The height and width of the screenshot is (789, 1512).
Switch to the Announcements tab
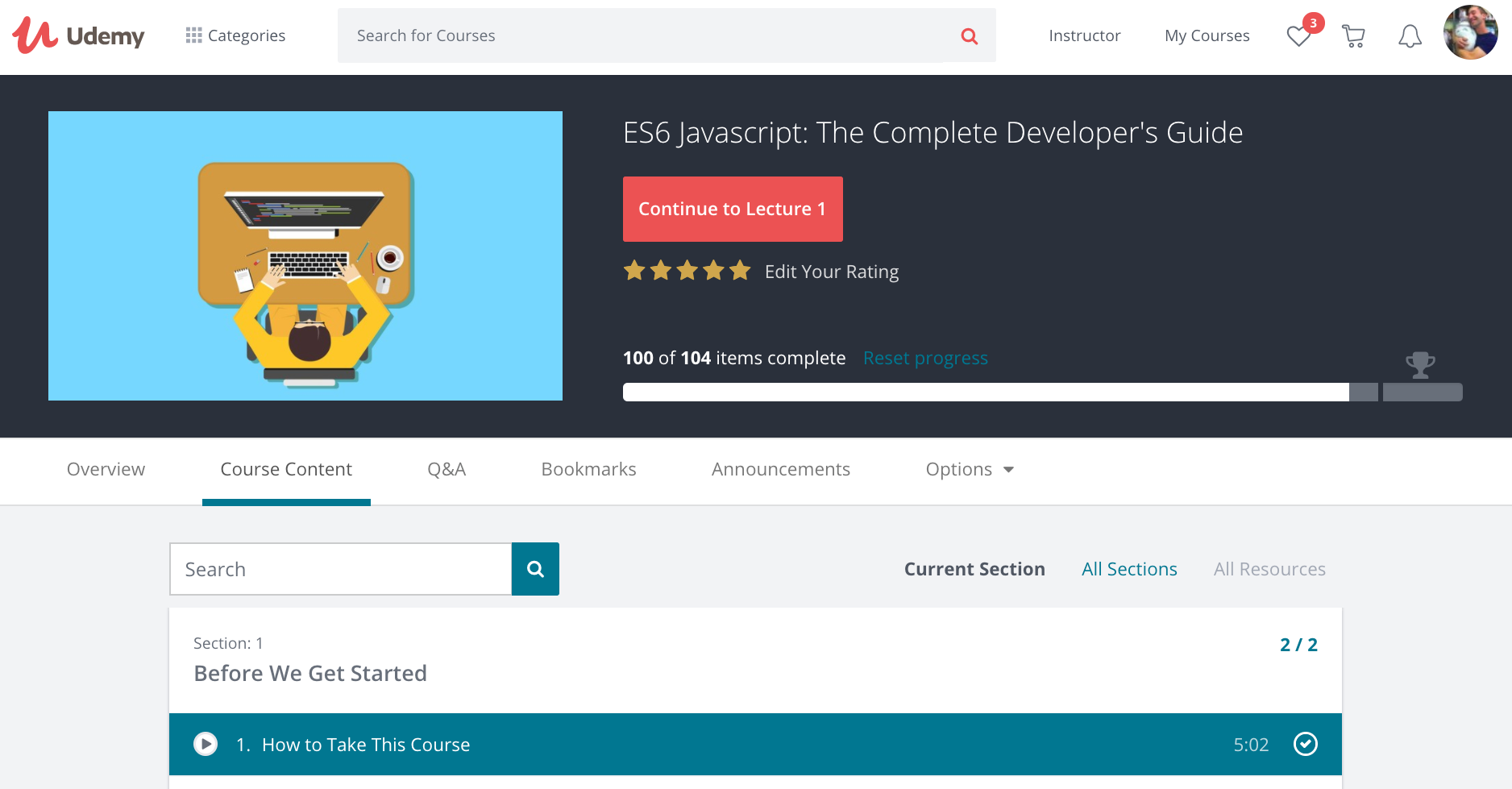pyautogui.click(x=780, y=469)
